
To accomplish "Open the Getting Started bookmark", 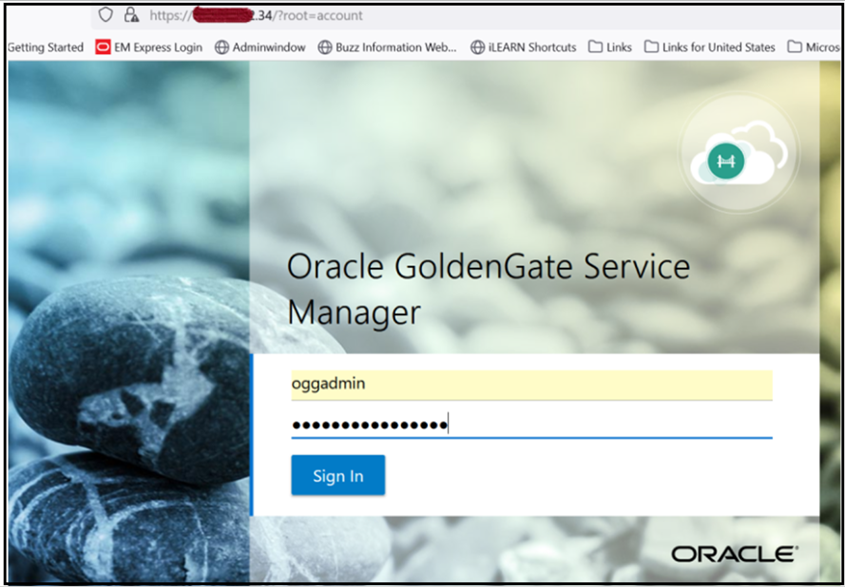I will coord(45,47).
